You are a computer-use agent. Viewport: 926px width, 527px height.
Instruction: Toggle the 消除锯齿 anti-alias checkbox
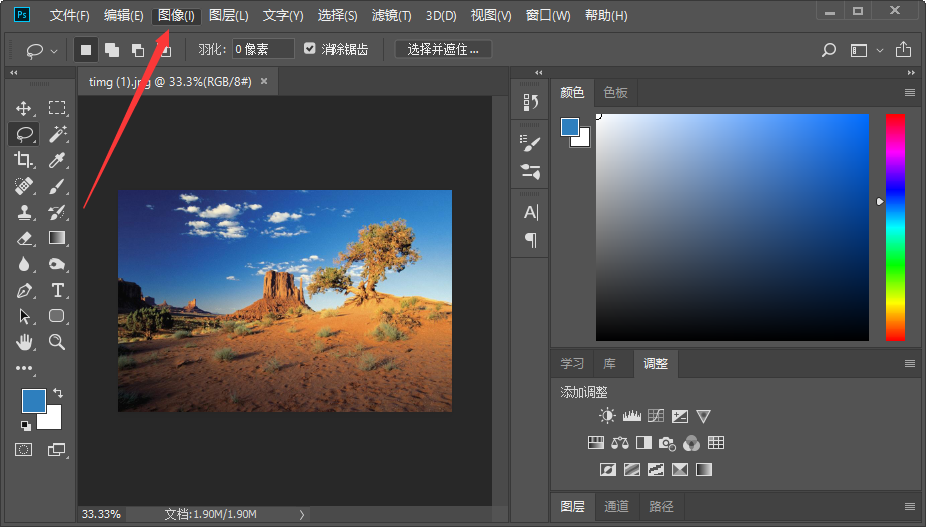tap(309, 48)
